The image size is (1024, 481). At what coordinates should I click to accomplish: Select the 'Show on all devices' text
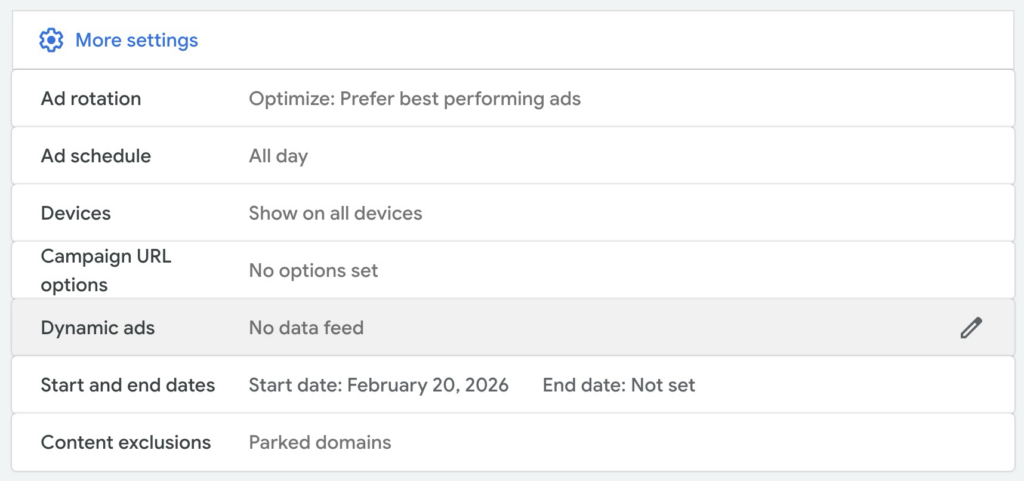point(335,213)
